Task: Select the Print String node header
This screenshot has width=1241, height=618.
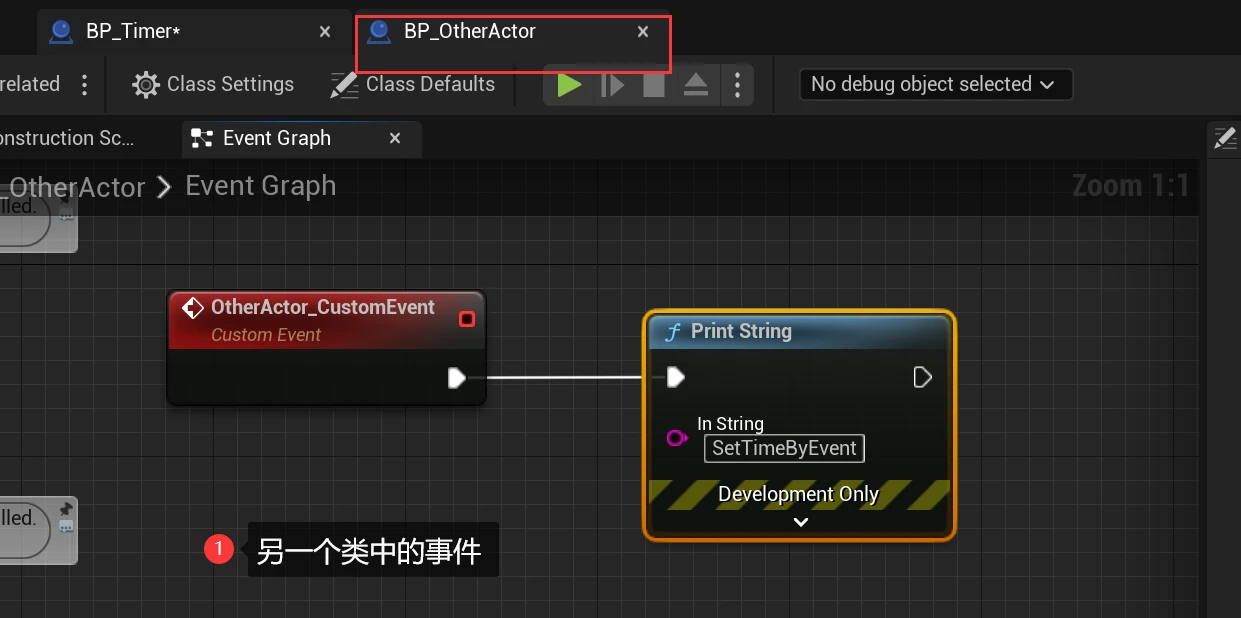Action: pos(800,331)
